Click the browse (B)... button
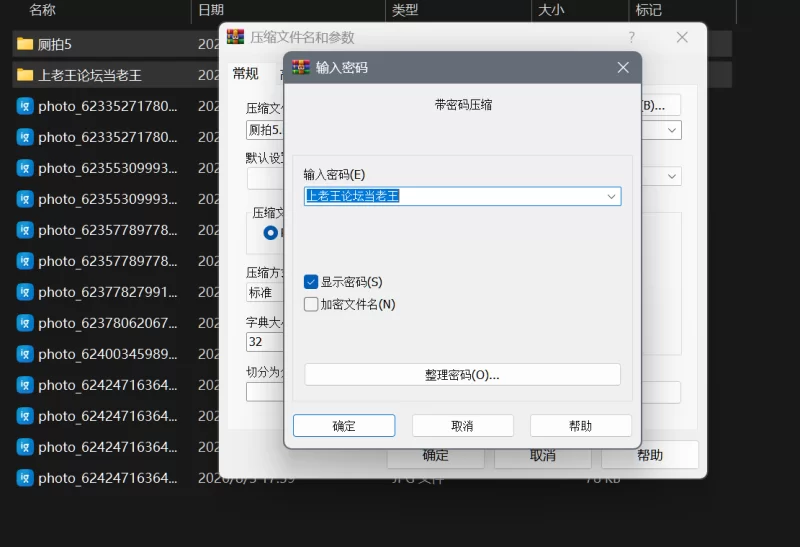The image size is (800, 547). click(x=661, y=106)
